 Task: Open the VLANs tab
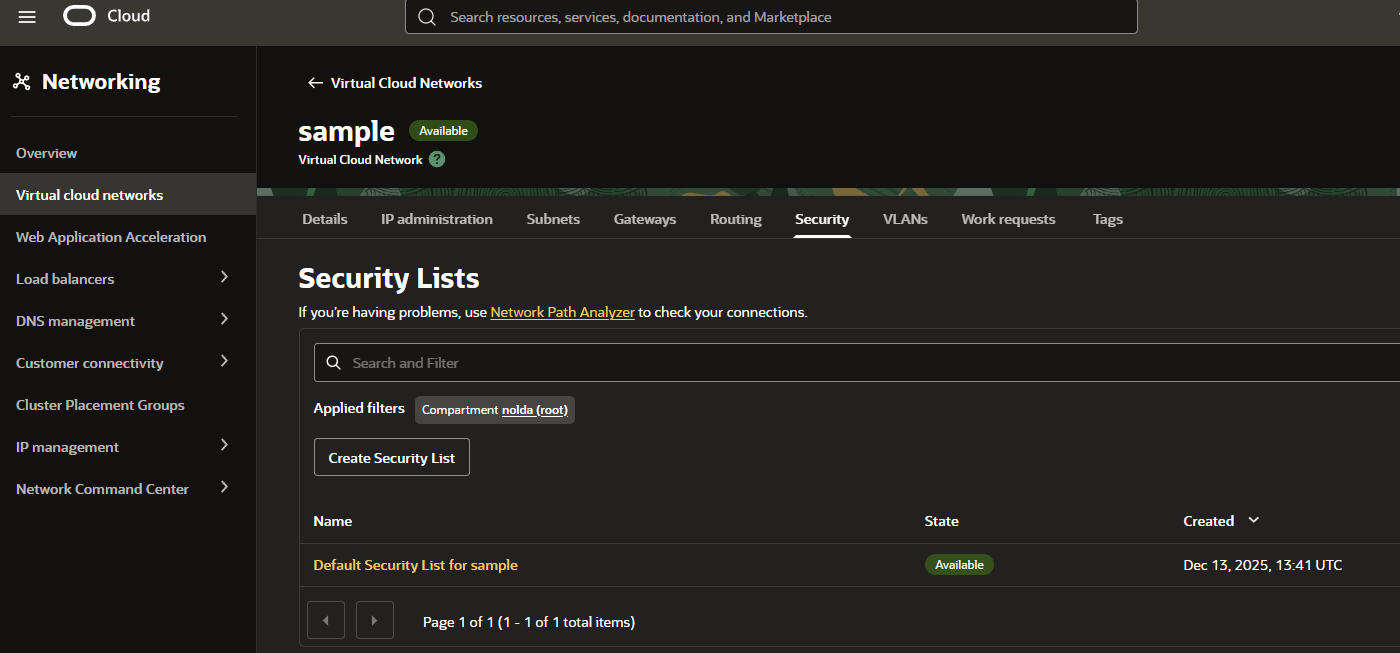coord(905,219)
